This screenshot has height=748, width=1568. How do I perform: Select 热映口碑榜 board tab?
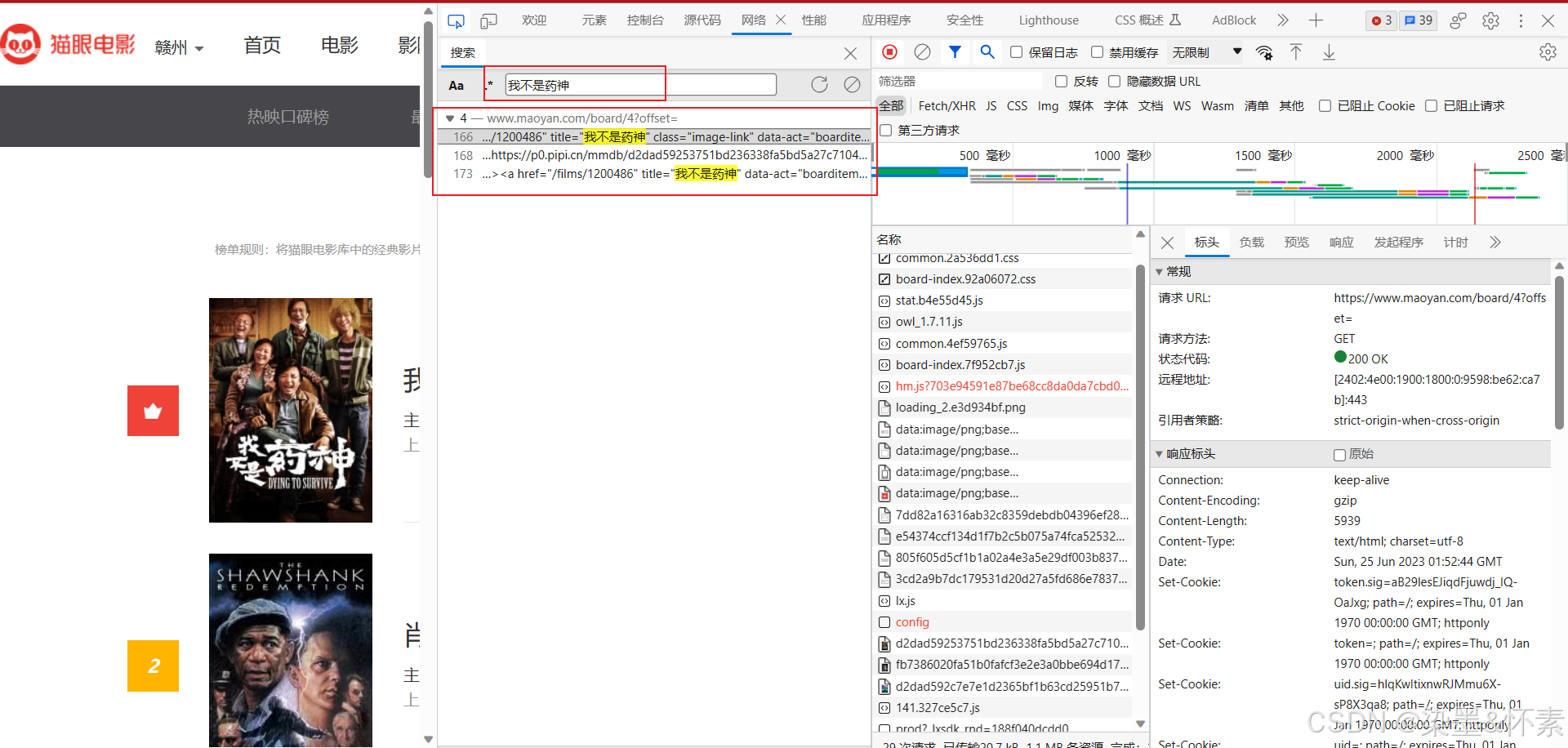click(x=287, y=117)
